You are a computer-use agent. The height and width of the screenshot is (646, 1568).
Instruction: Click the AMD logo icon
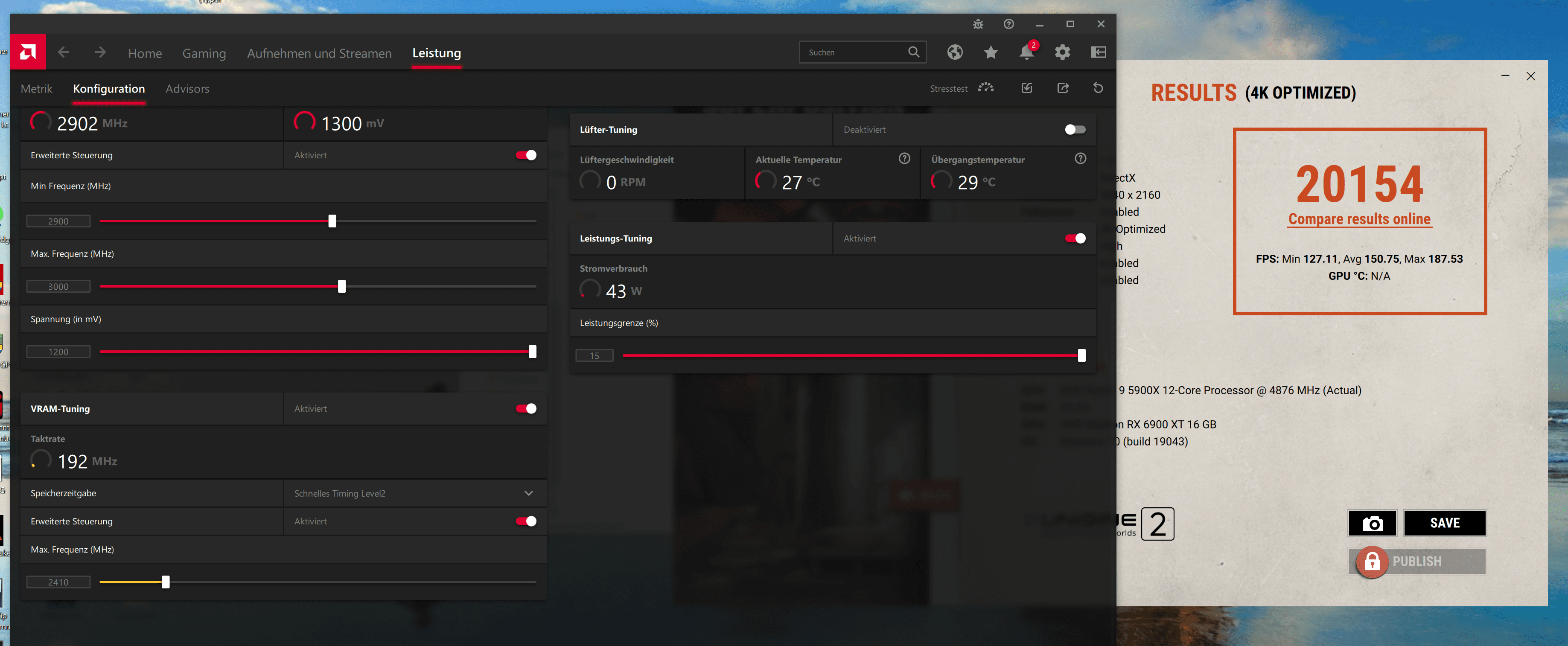pyautogui.click(x=28, y=52)
